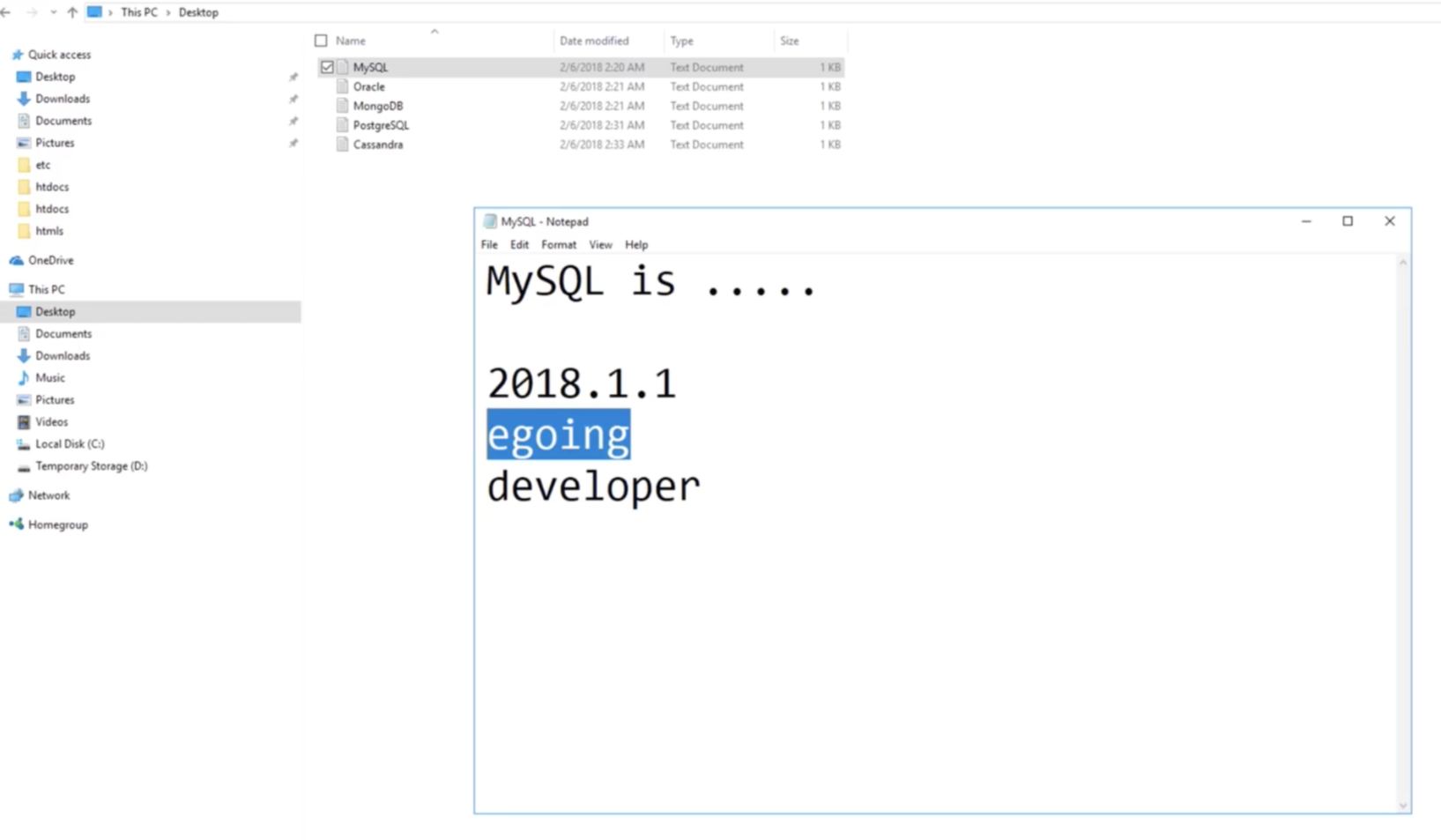Image resolution: width=1441 pixels, height=840 pixels.
Task: Click the PC icon in address bar
Action: [94, 12]
